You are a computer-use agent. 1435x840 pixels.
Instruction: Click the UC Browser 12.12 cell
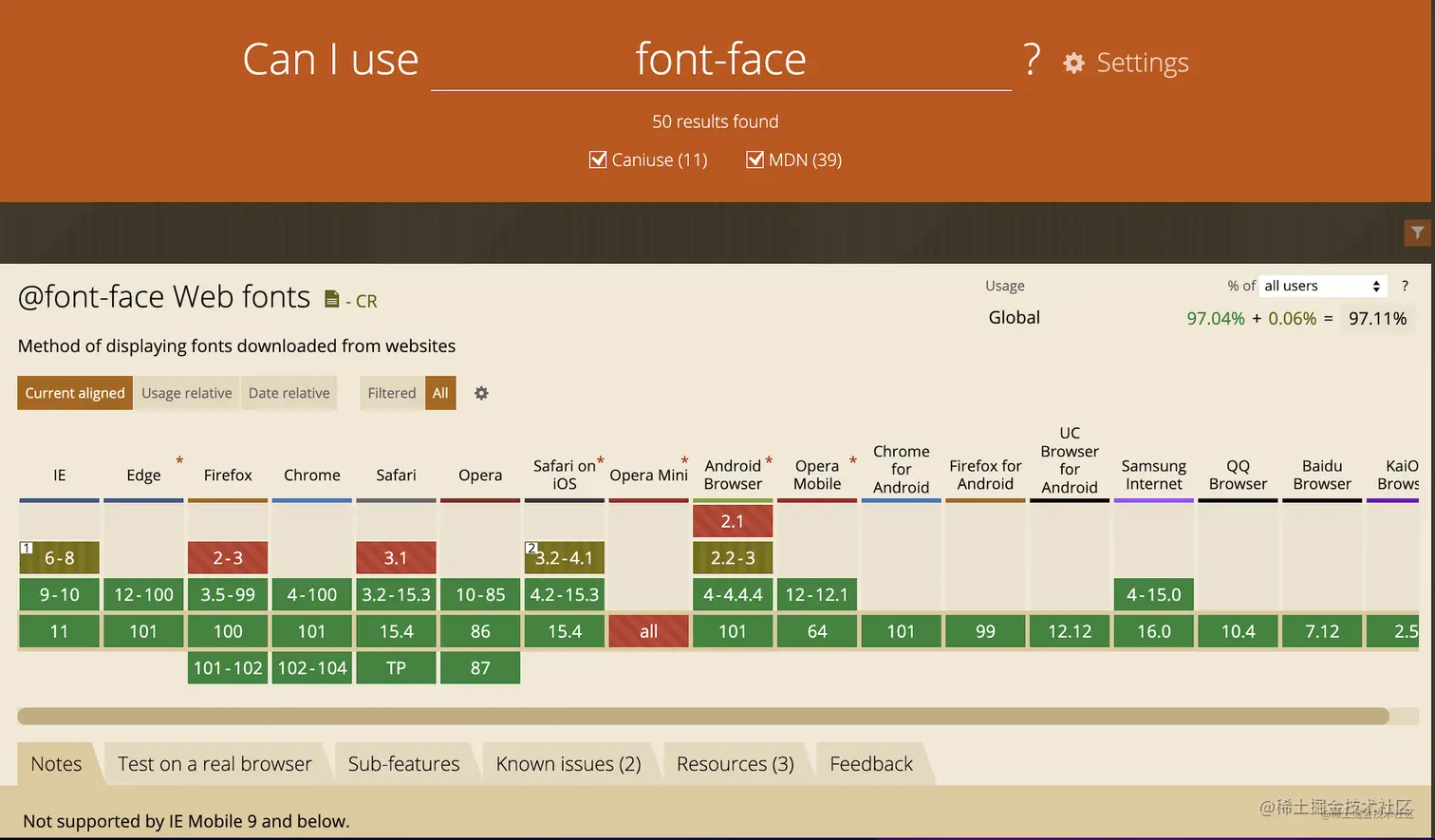1070,631
